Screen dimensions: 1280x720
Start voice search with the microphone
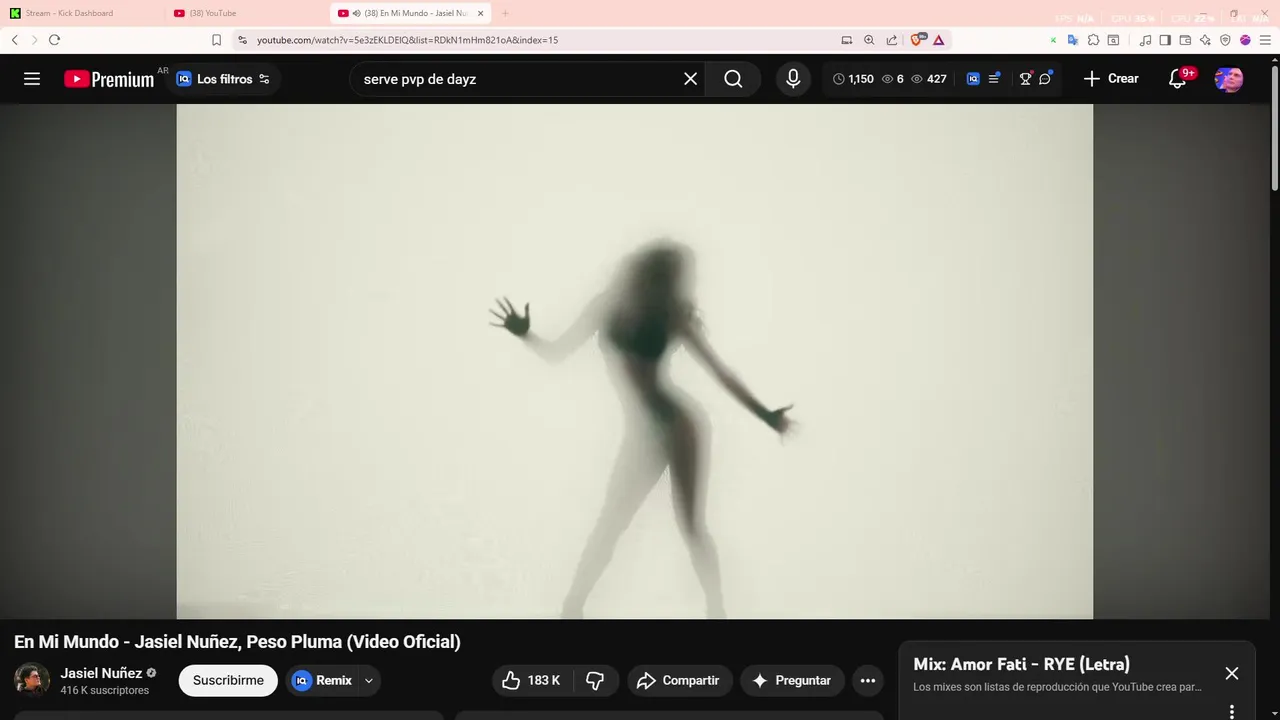tap(793, 79)
